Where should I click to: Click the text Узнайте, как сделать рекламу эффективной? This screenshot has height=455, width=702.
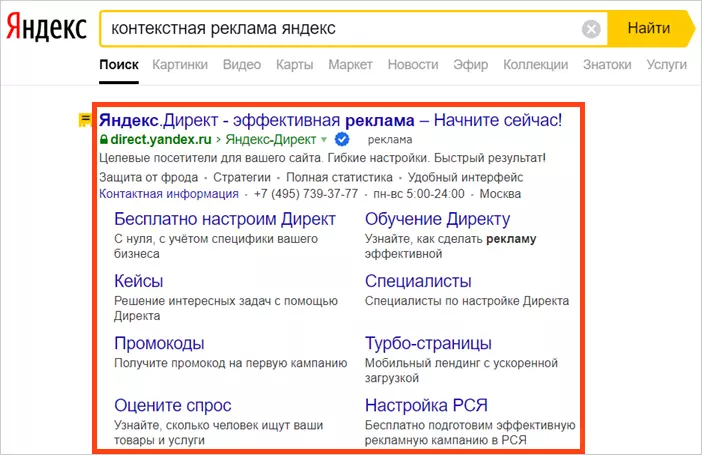[x=450, y=246]
